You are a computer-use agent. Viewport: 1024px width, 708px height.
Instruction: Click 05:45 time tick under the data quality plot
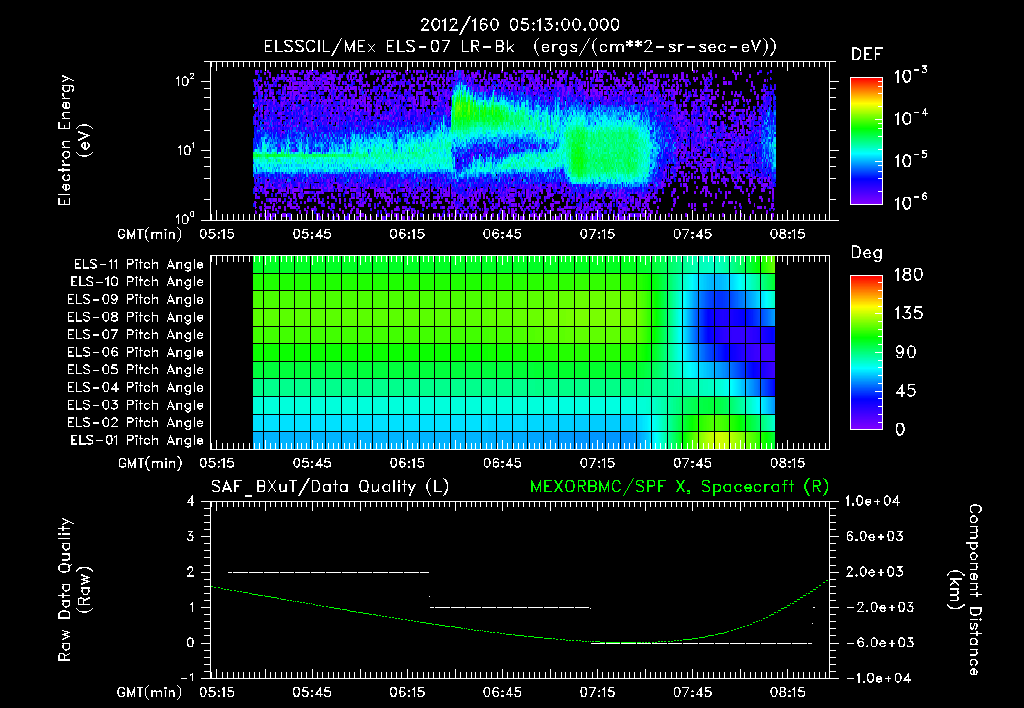[x=312, y=692]
